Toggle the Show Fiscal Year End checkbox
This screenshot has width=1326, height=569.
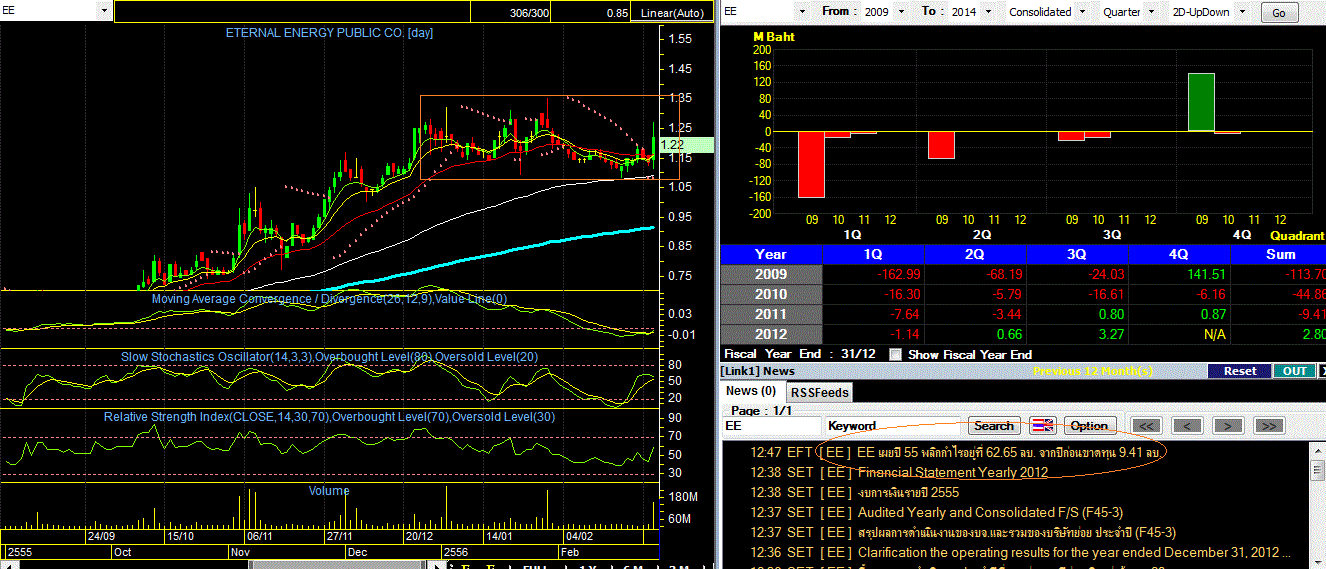click(x=895, y=354)
